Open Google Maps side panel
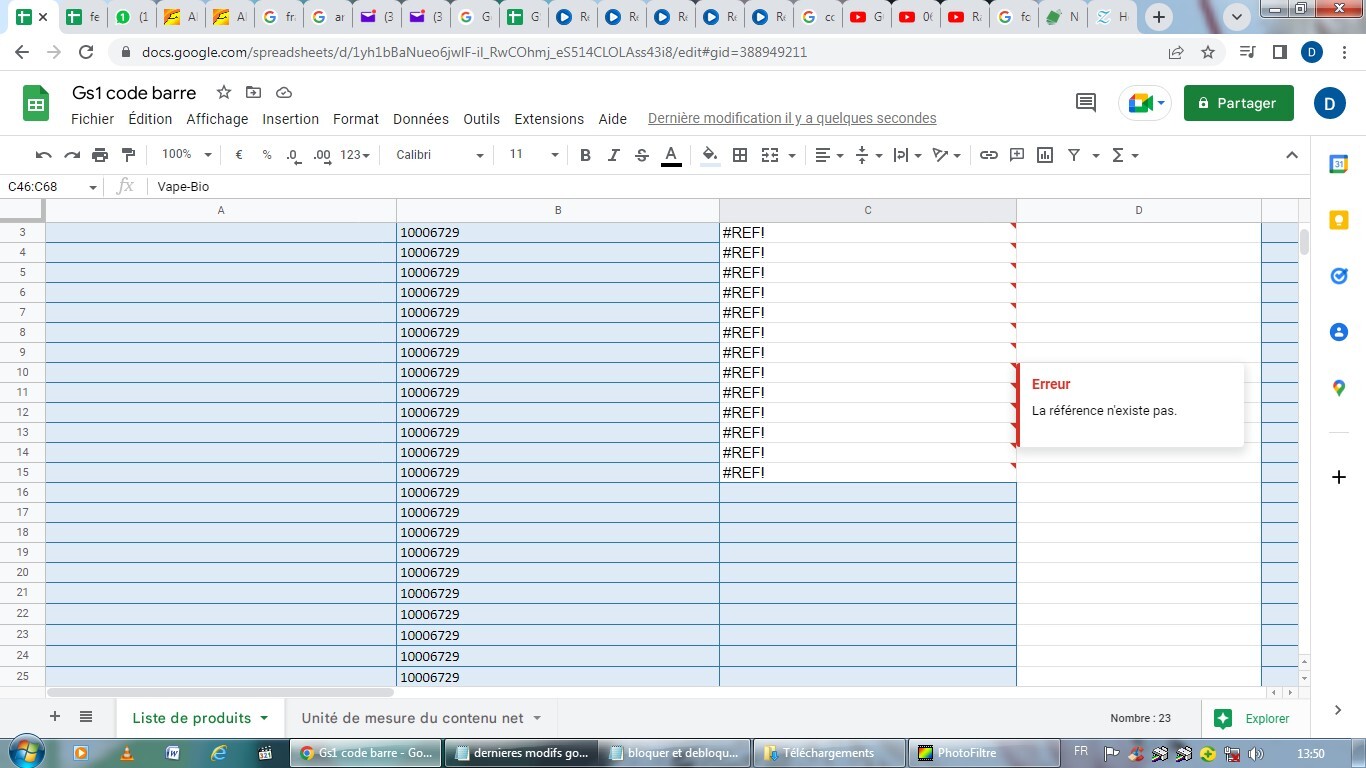Viewport: 1366px width, 768px height. click(x=1339, y=388)
